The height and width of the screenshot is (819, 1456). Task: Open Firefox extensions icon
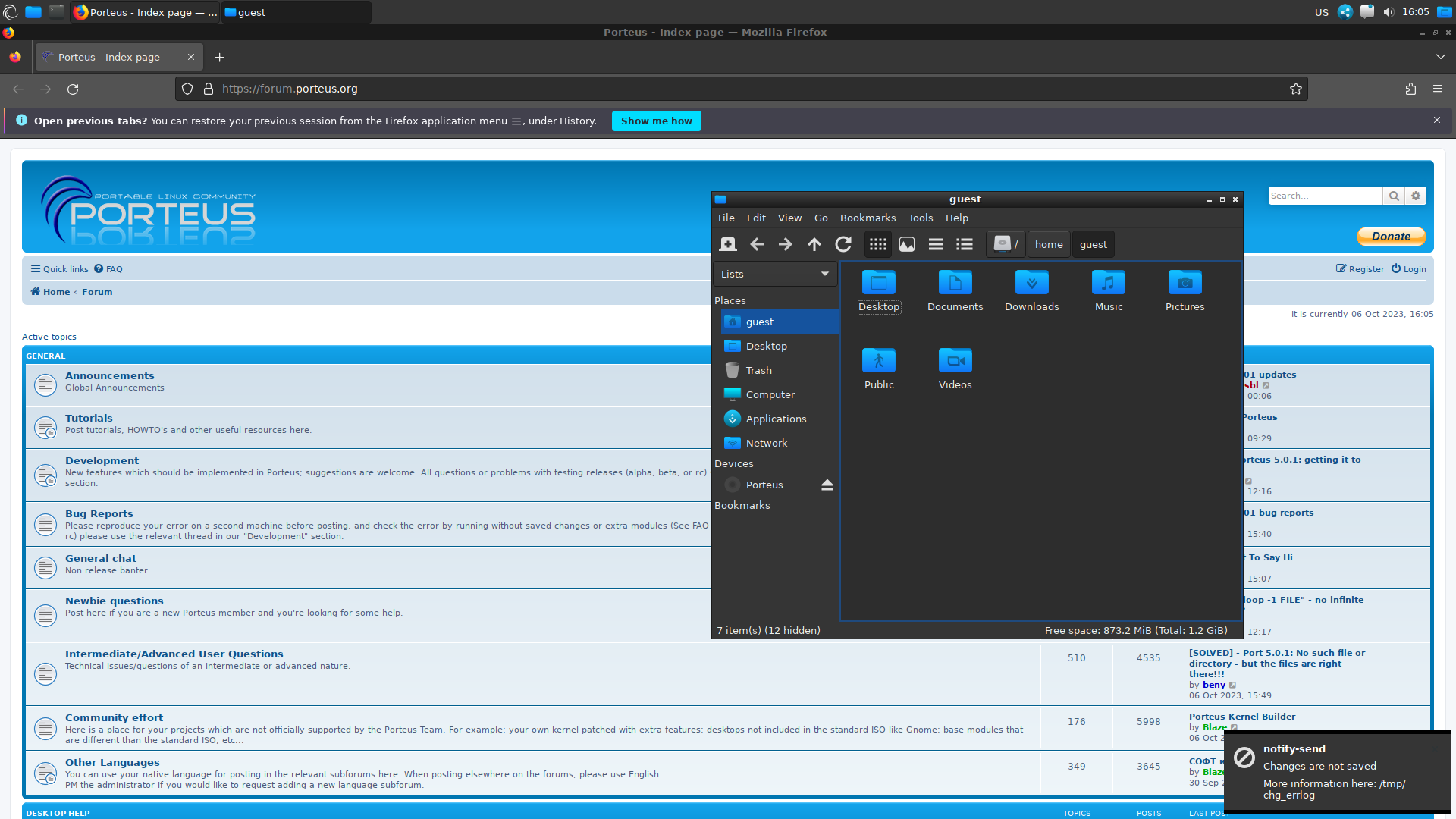point(1410,89)
